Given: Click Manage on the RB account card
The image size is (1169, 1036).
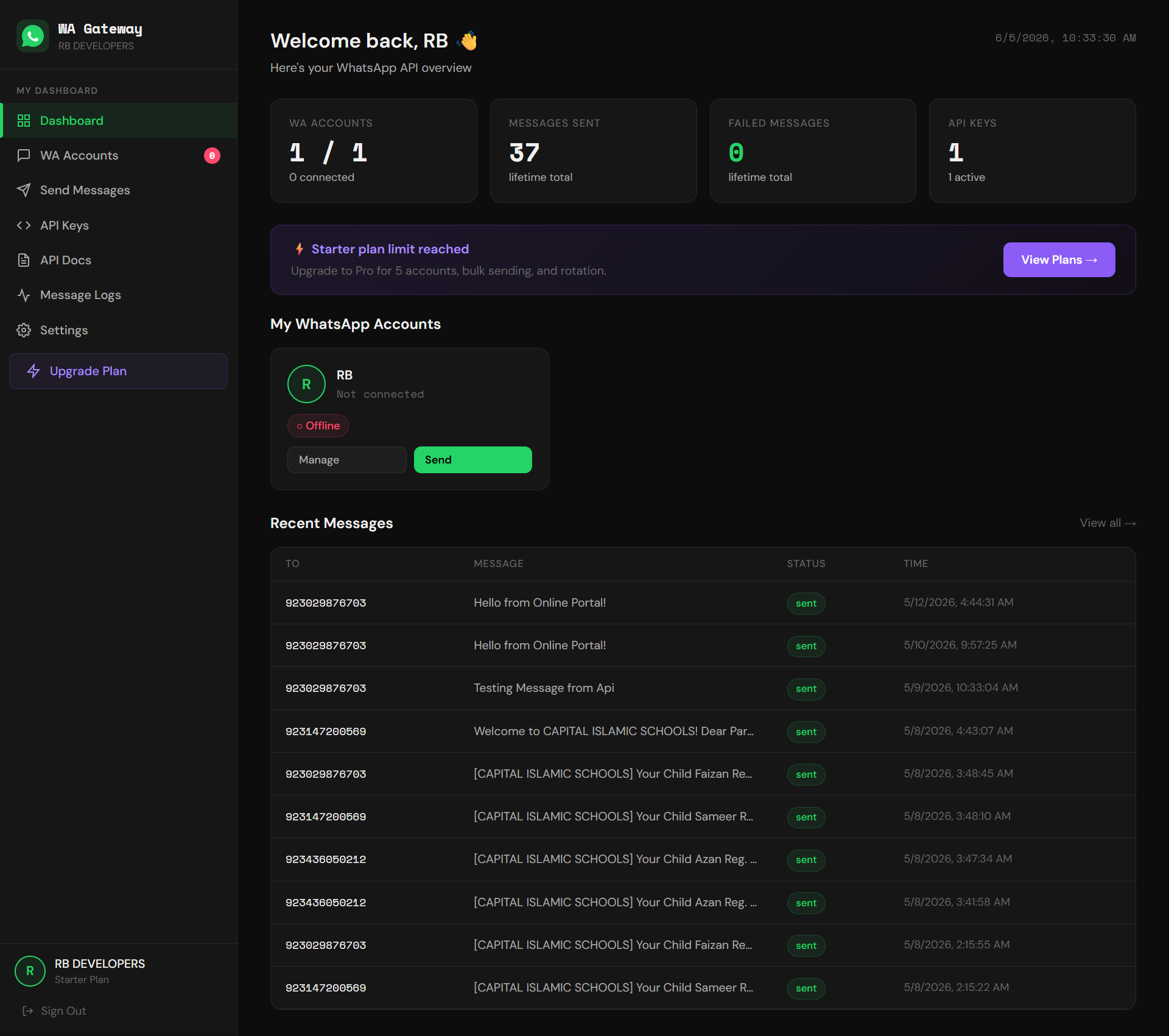Looking at the screenshot, I should (x=346, y=460).
